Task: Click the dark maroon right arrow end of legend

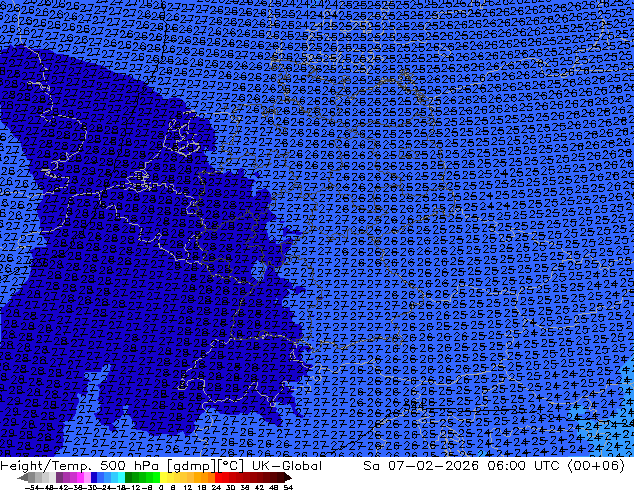Action: (288, 477)
